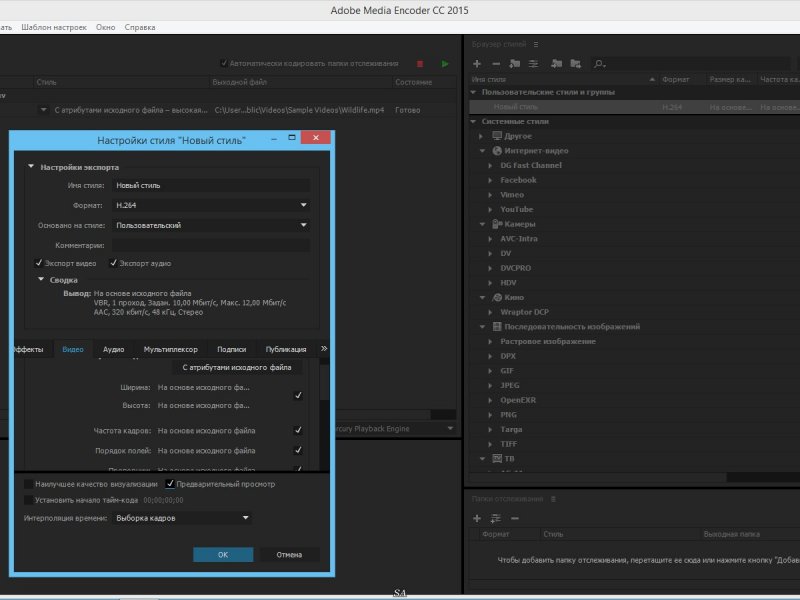Open the Основано на стиле dropdown
Viewport: 800px width, 600px height.
click(x=211, y=225)
